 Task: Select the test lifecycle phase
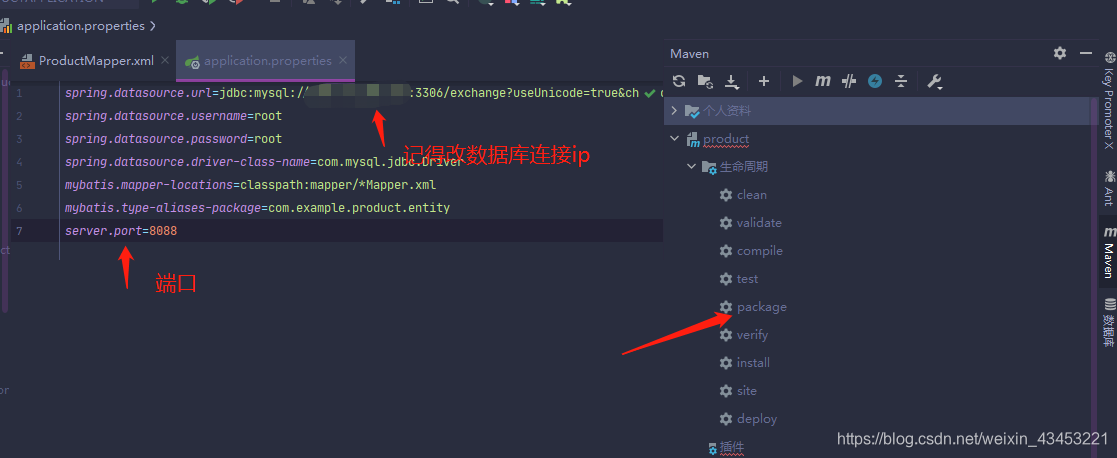pos(747,279)
